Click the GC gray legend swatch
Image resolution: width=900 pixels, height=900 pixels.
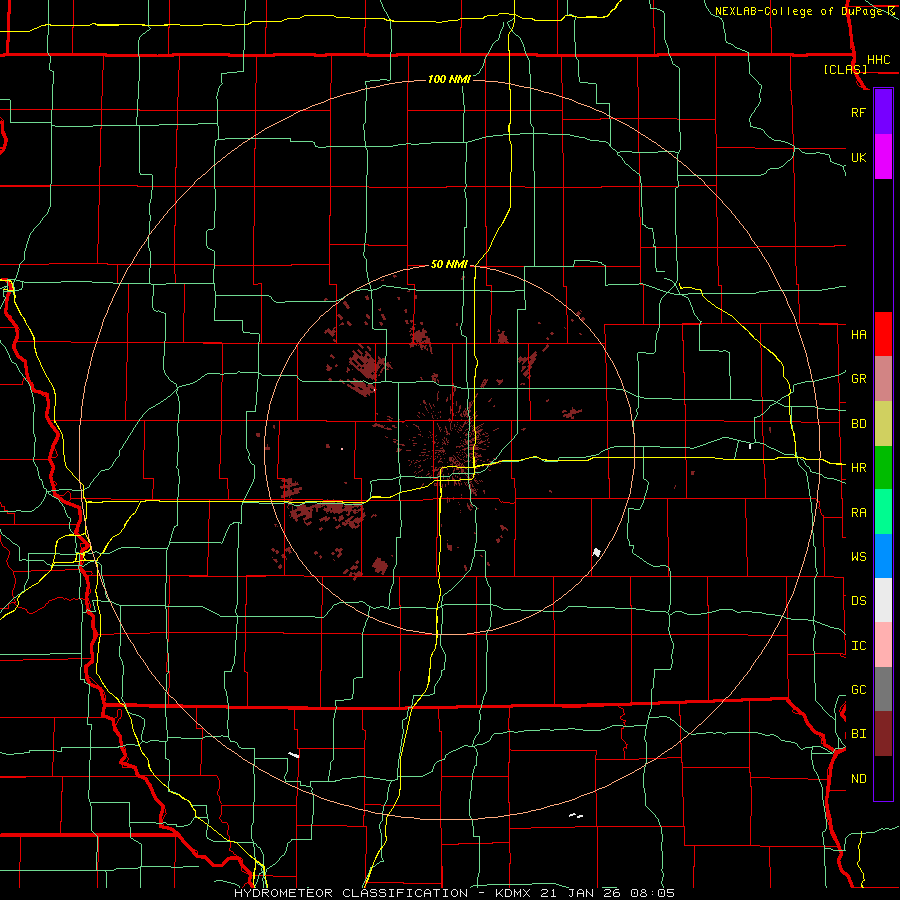tap(883, 689)
